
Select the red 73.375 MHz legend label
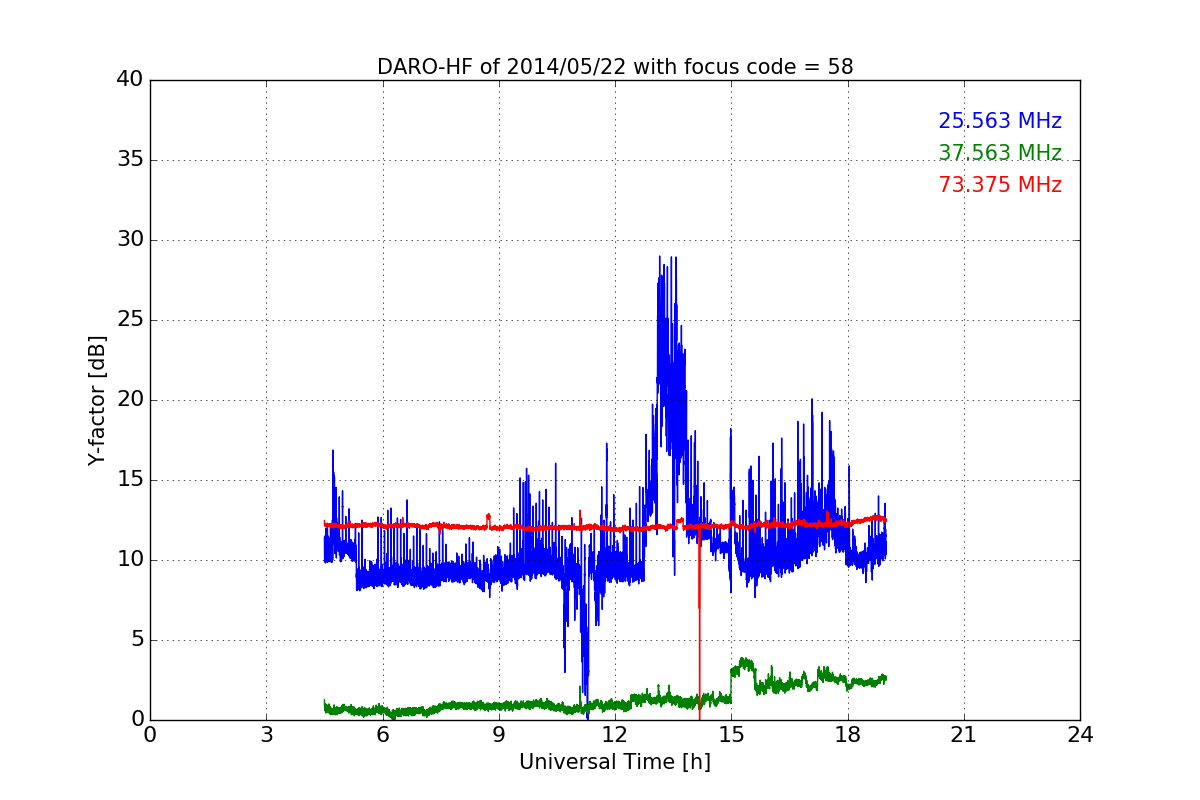pos(1000,185)
